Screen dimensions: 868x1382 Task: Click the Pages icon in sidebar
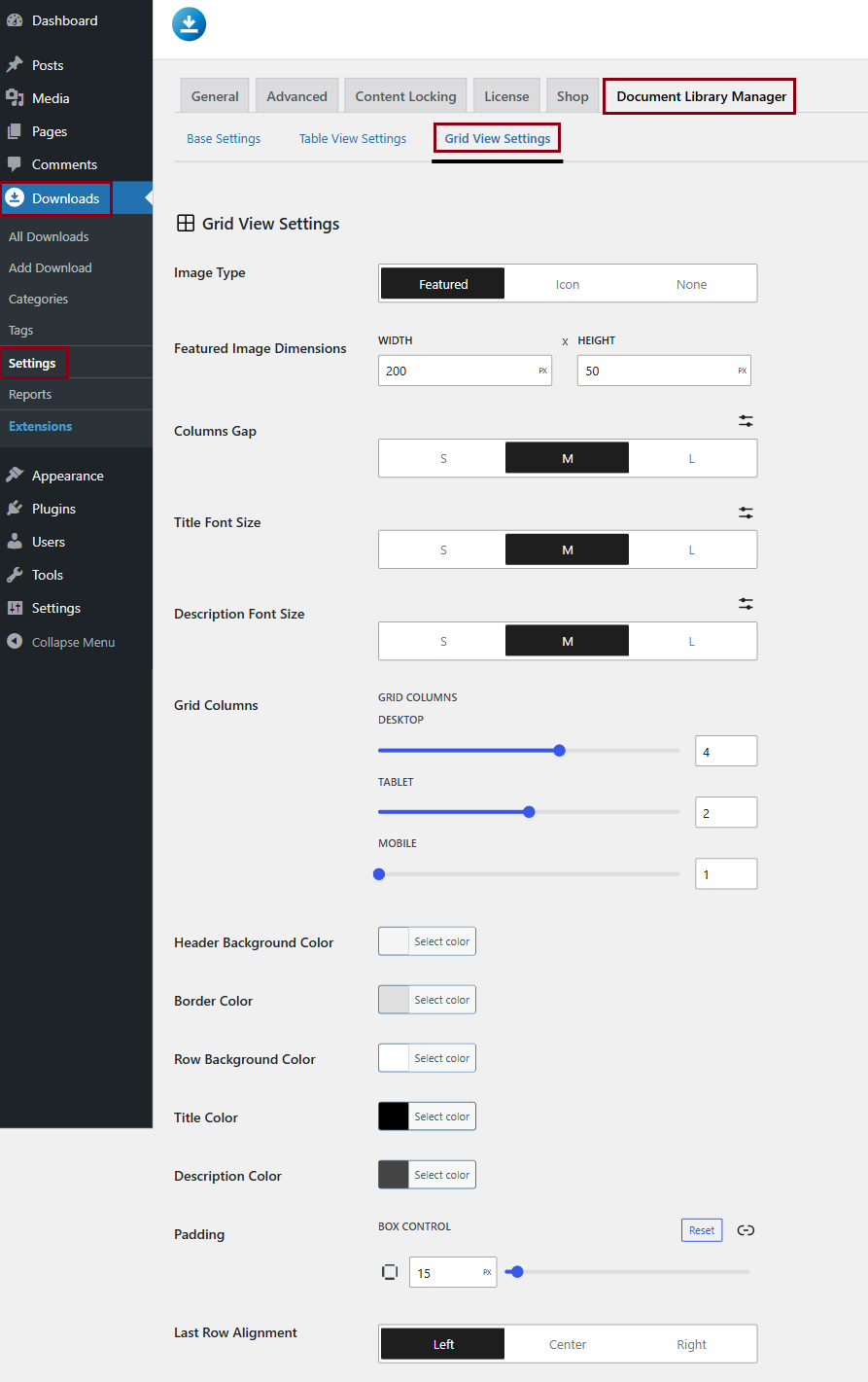click(15, 131)
